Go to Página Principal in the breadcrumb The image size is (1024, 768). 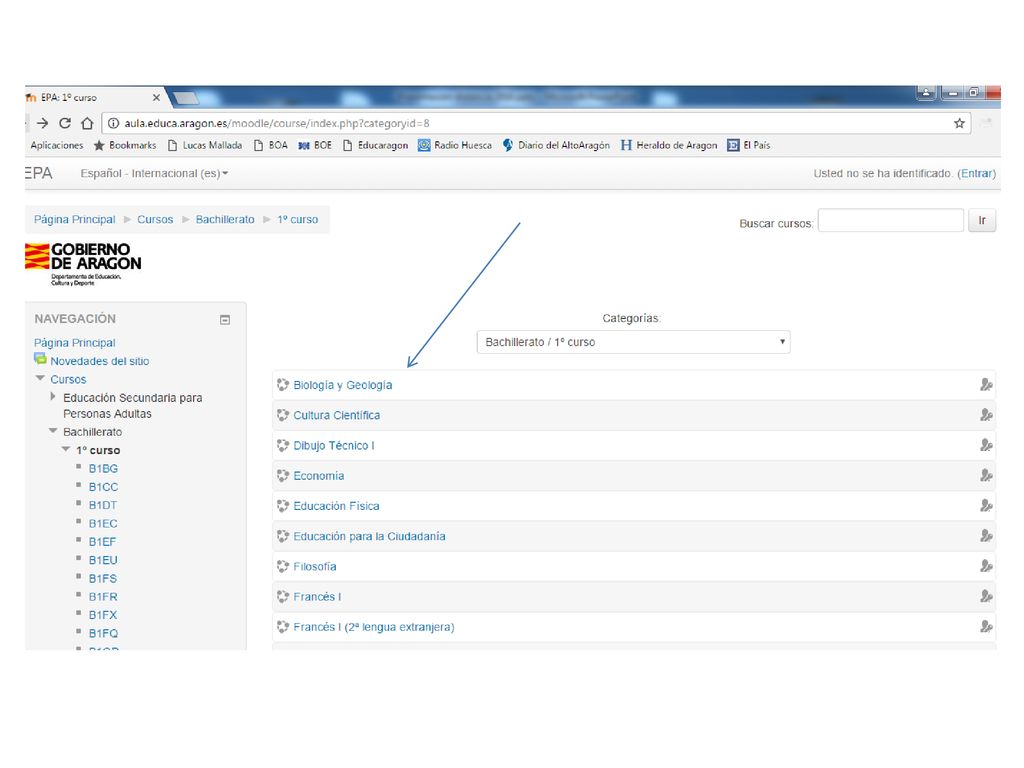[x=74, y=219]
